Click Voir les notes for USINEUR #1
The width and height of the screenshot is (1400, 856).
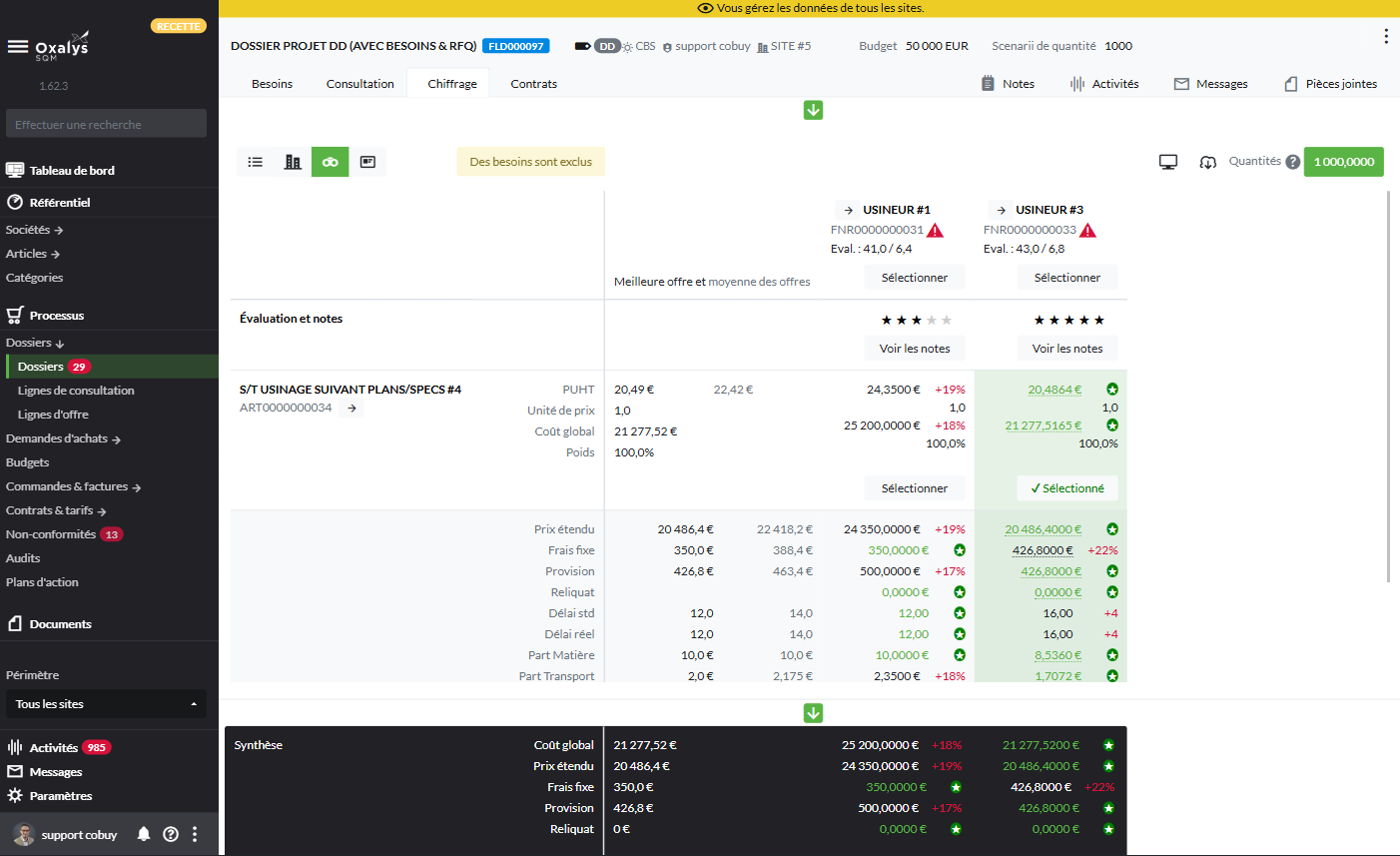pos(914,349)
